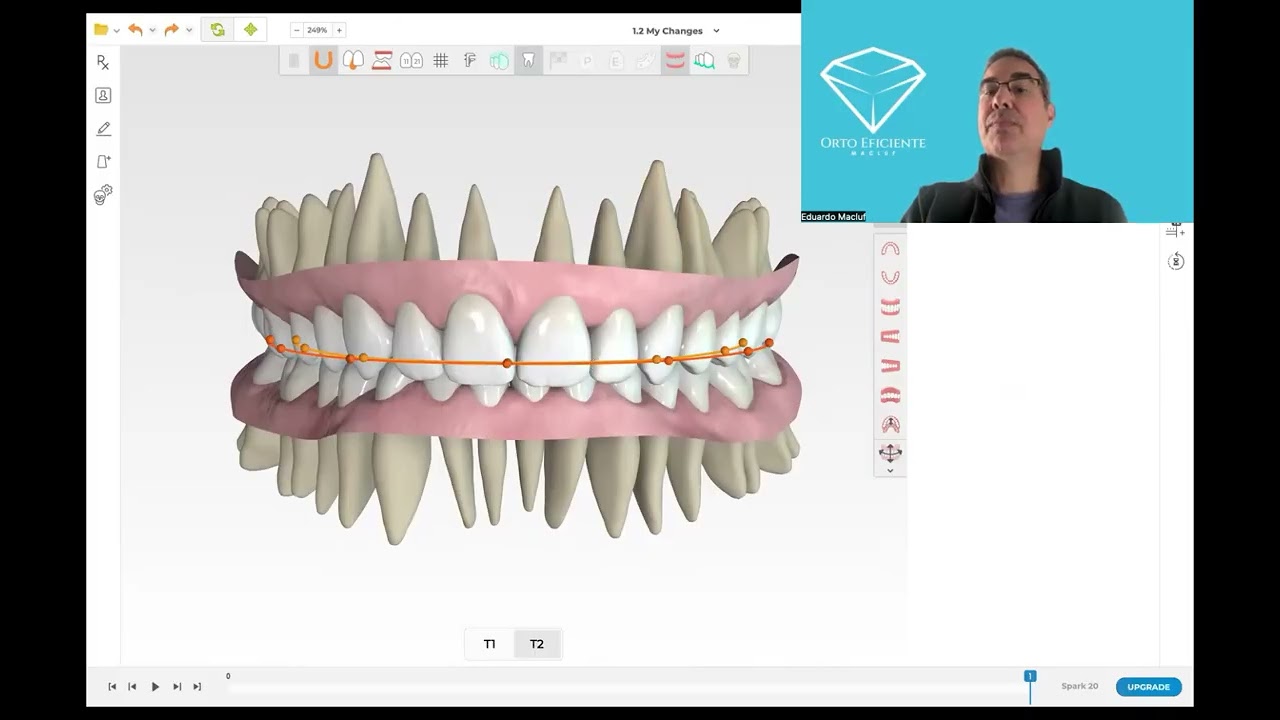Open the patient profile icon

(x=103, y=95)
